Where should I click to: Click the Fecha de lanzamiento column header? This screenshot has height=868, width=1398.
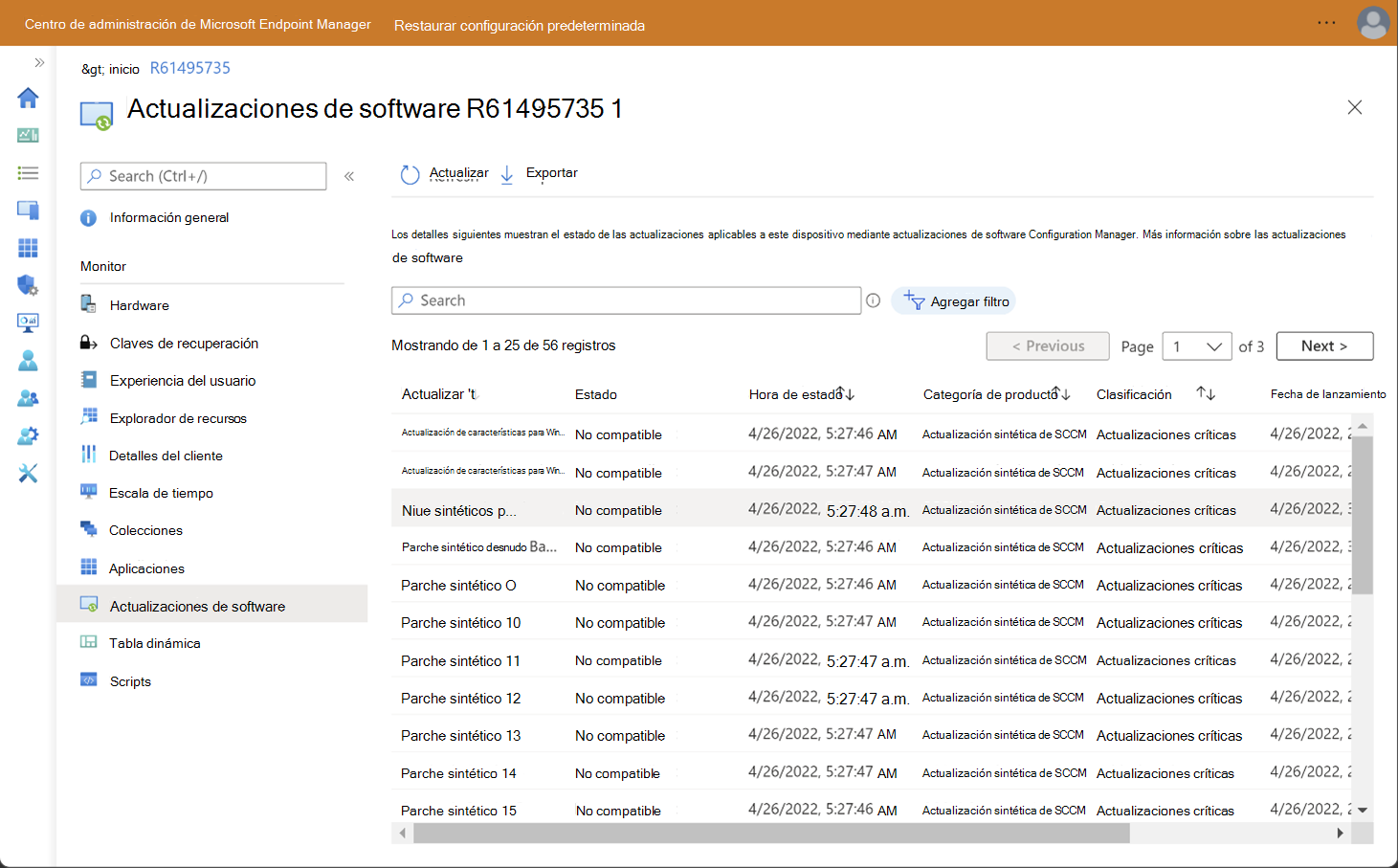click(1328, 394)
